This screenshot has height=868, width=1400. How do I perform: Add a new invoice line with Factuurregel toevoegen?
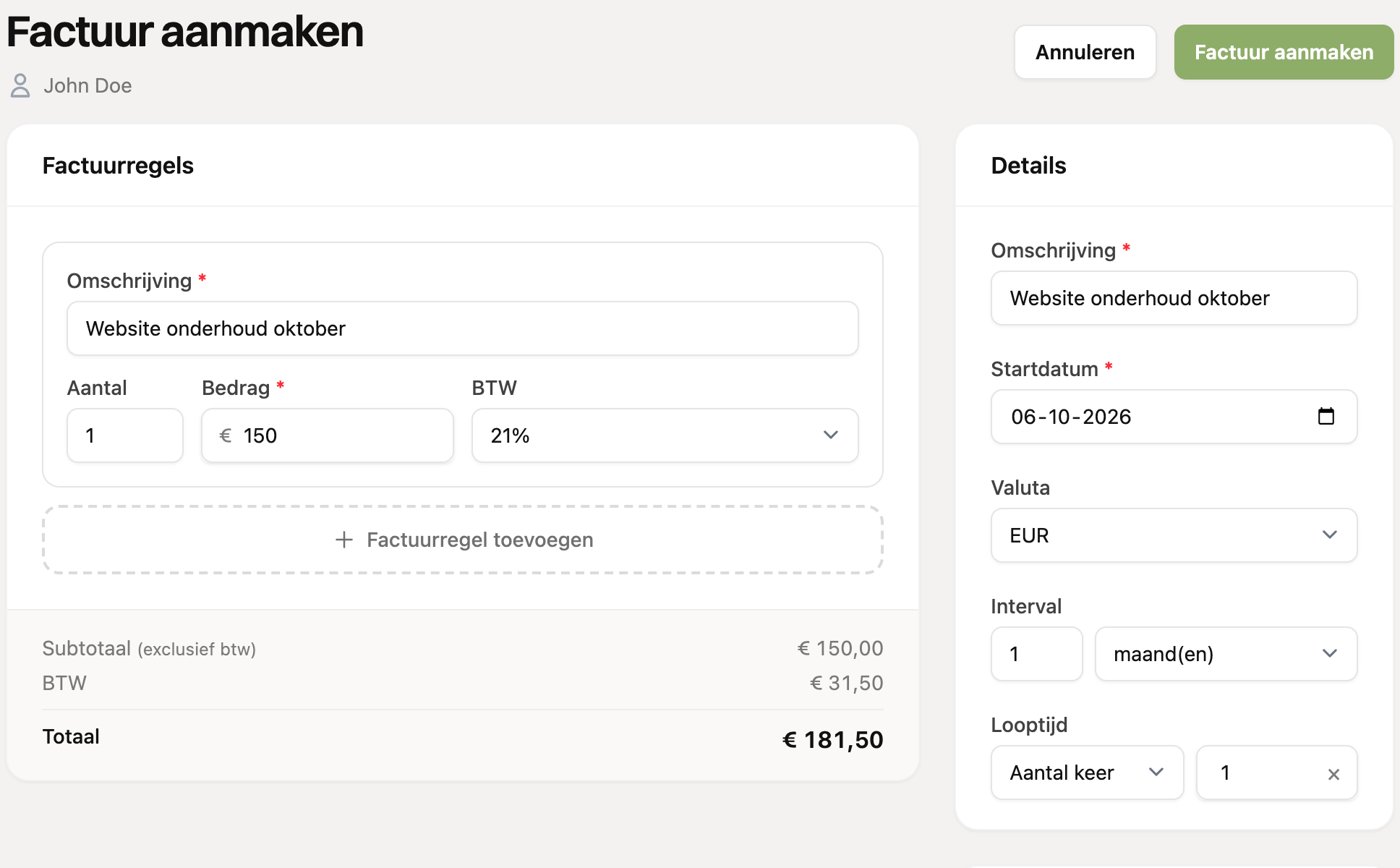click(463, 540)
